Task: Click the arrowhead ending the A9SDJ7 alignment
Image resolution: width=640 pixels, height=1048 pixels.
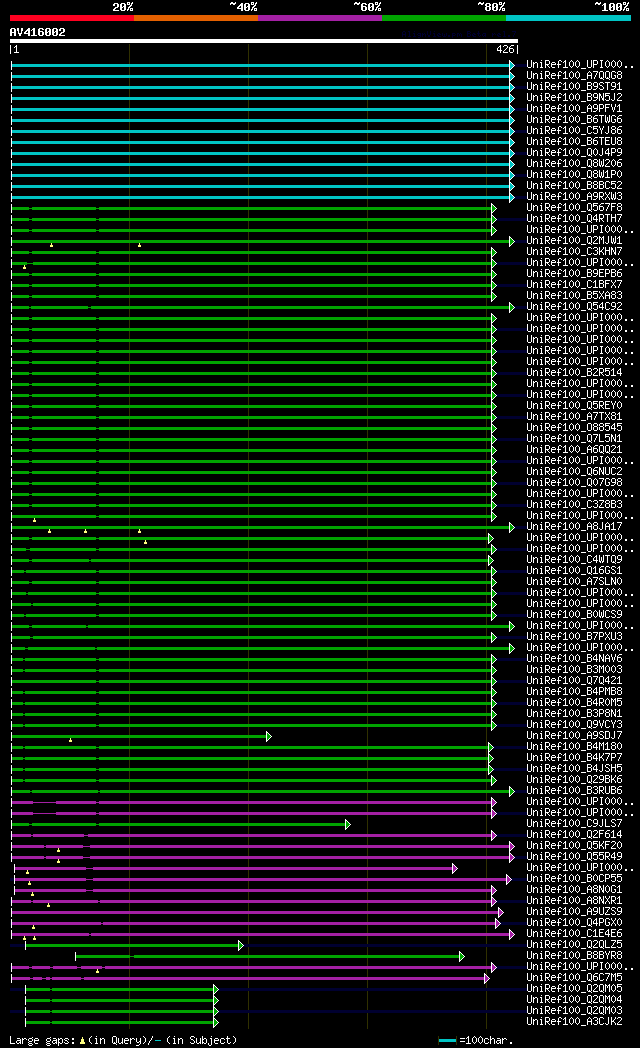Action: click(269, 737)
